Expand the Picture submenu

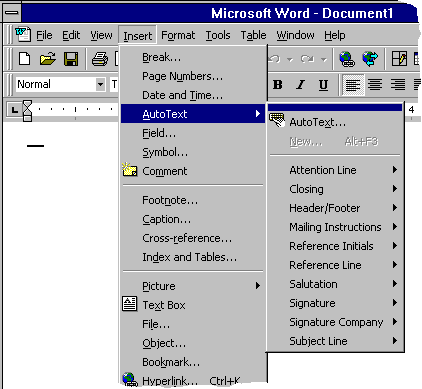193,286
